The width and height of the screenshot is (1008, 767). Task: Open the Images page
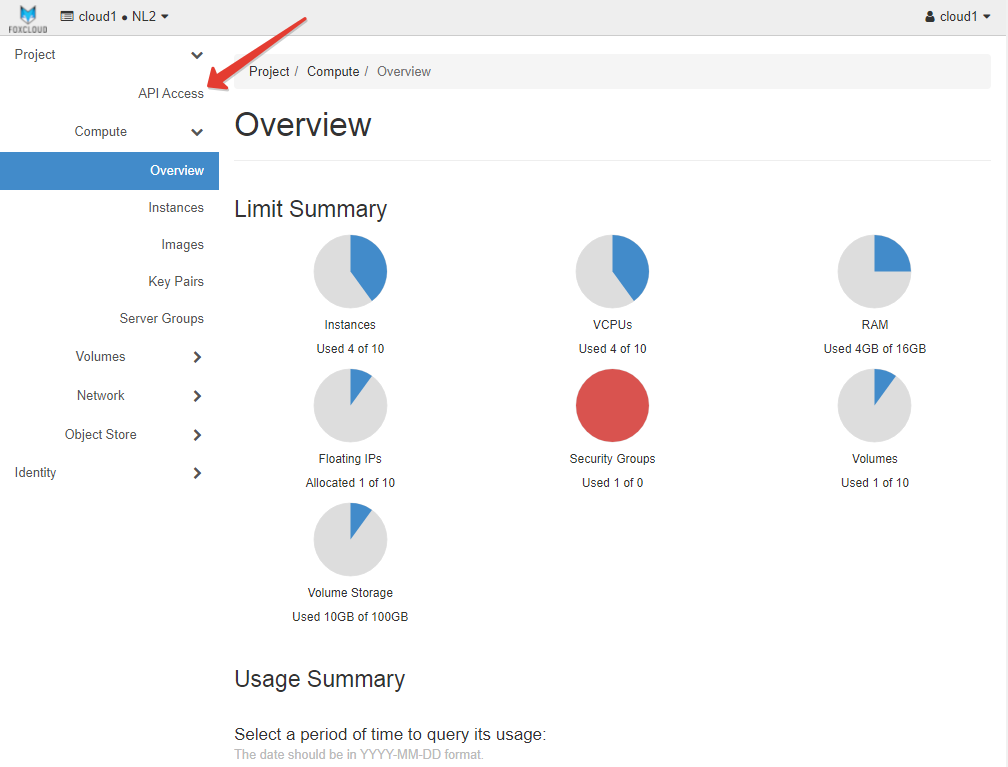click(x=182, y=245)
